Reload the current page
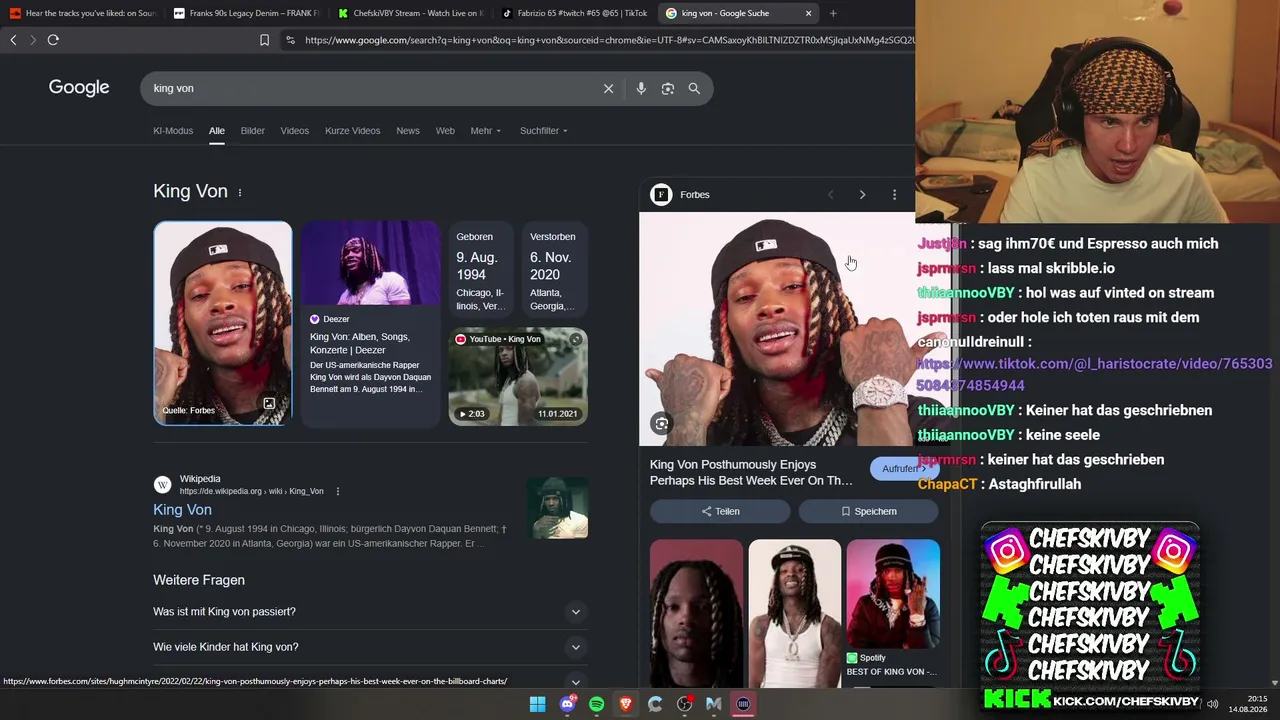This screenshot has width=1280, height=720. [x=53, y=40]
